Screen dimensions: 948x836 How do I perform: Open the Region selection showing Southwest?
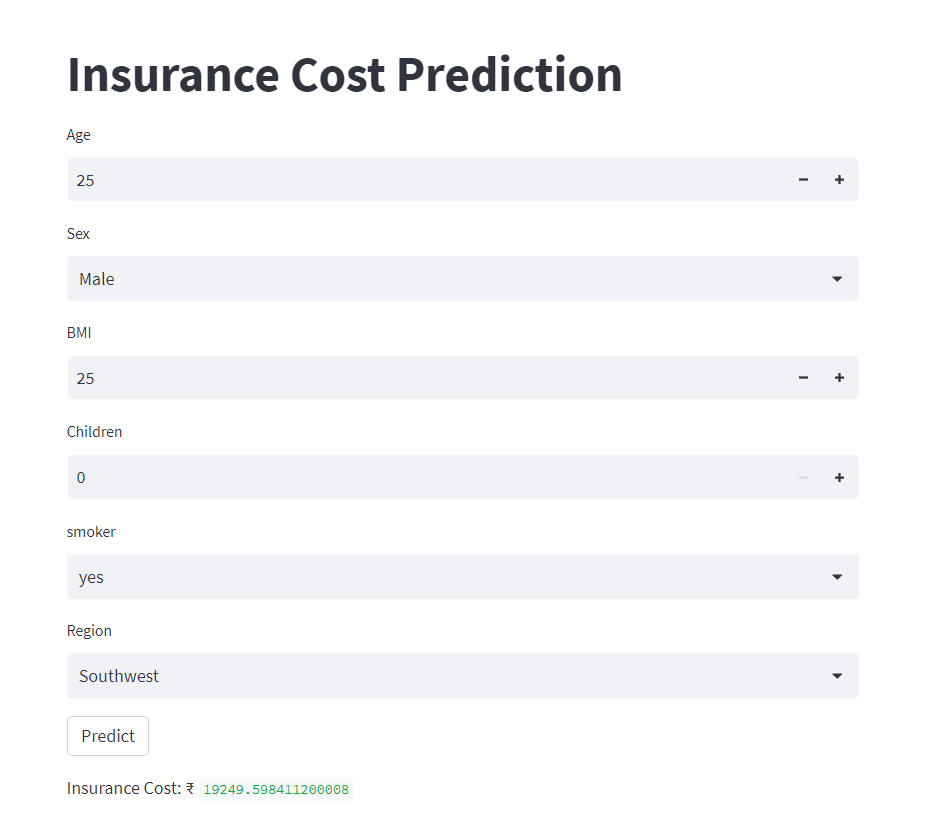click(400, 675)
